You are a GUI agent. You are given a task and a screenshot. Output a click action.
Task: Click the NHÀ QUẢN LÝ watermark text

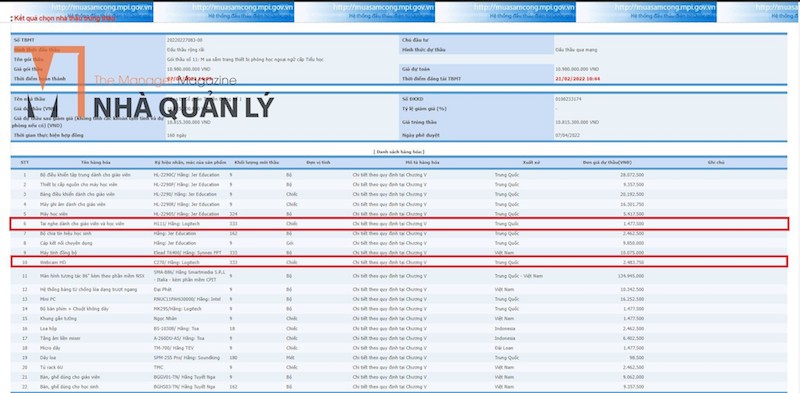pos(184,108)
